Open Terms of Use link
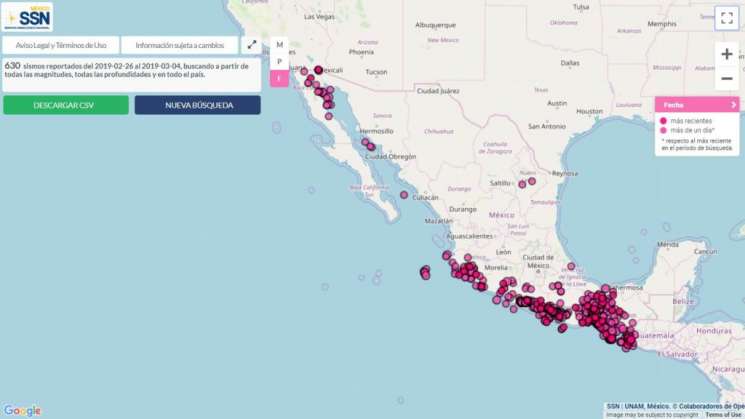745x419 pixels. [723, 415]
